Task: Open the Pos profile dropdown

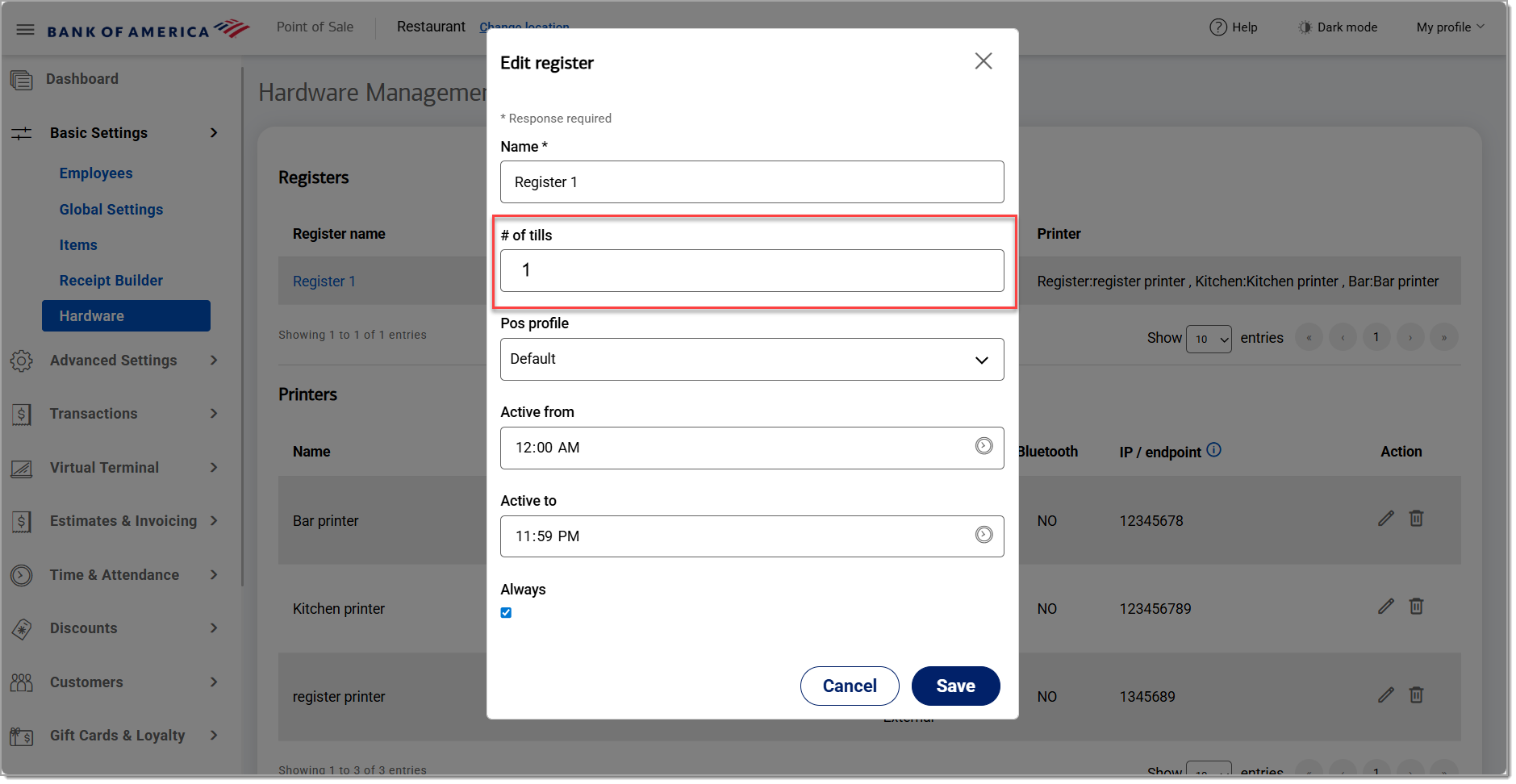Action: [x=751, y=360]
